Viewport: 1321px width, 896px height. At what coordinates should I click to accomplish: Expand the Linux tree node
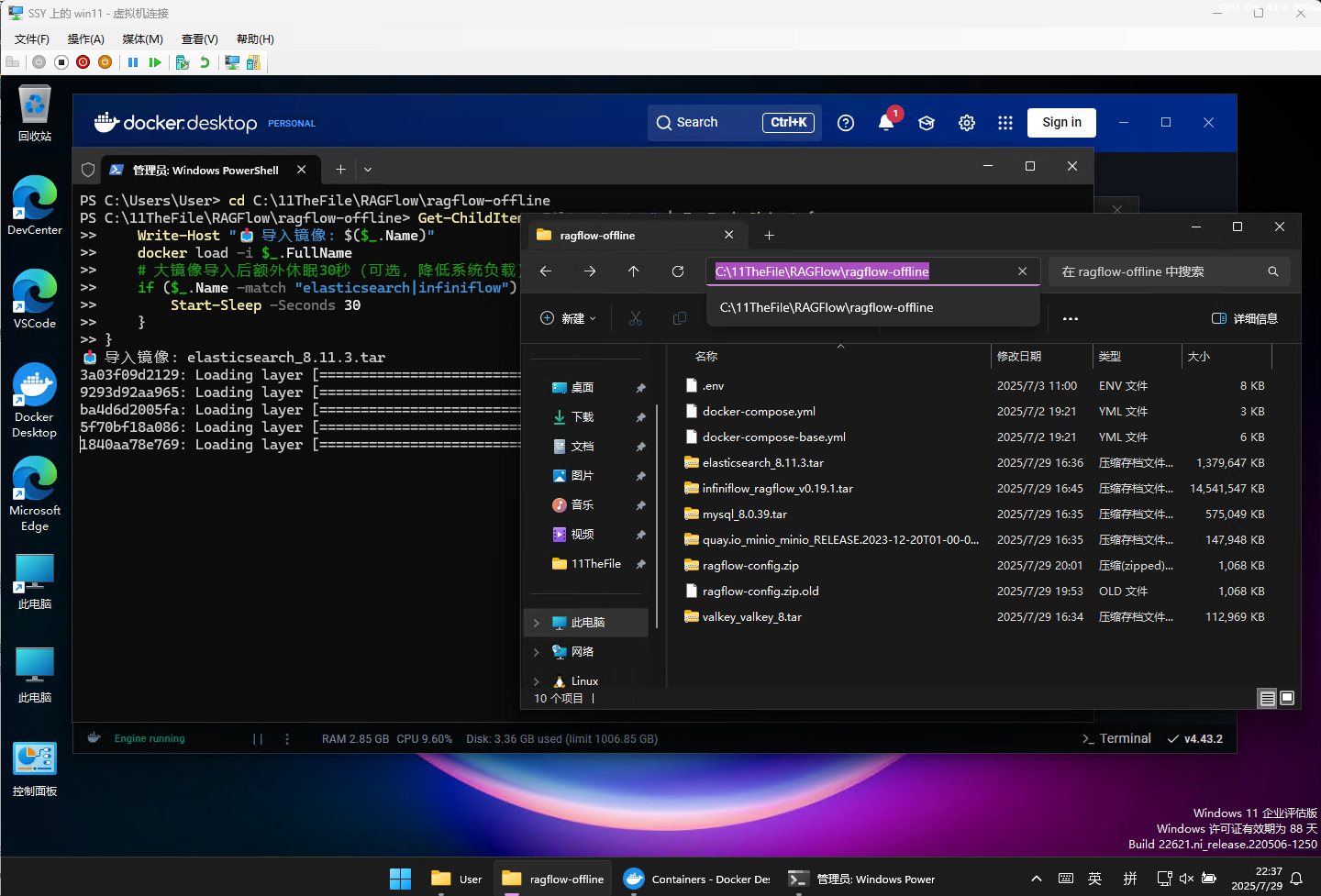(x=537, y=681)
